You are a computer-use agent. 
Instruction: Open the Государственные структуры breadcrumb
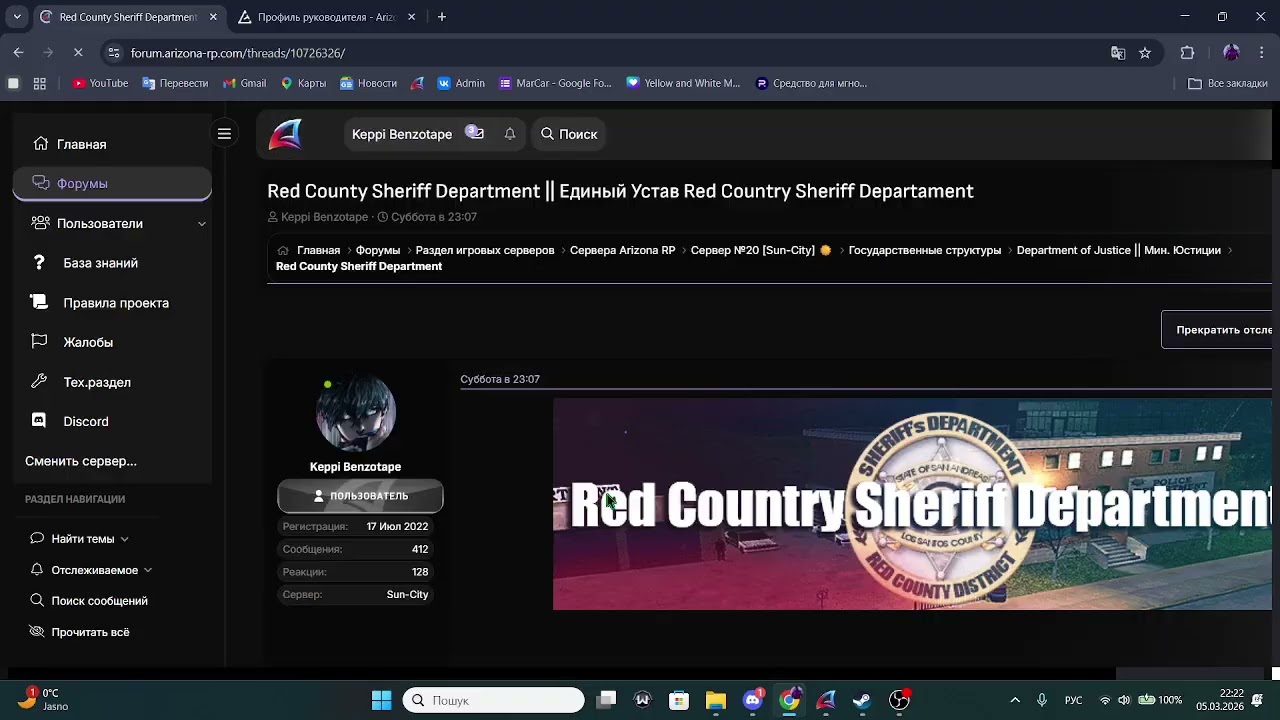pos(925,250)
